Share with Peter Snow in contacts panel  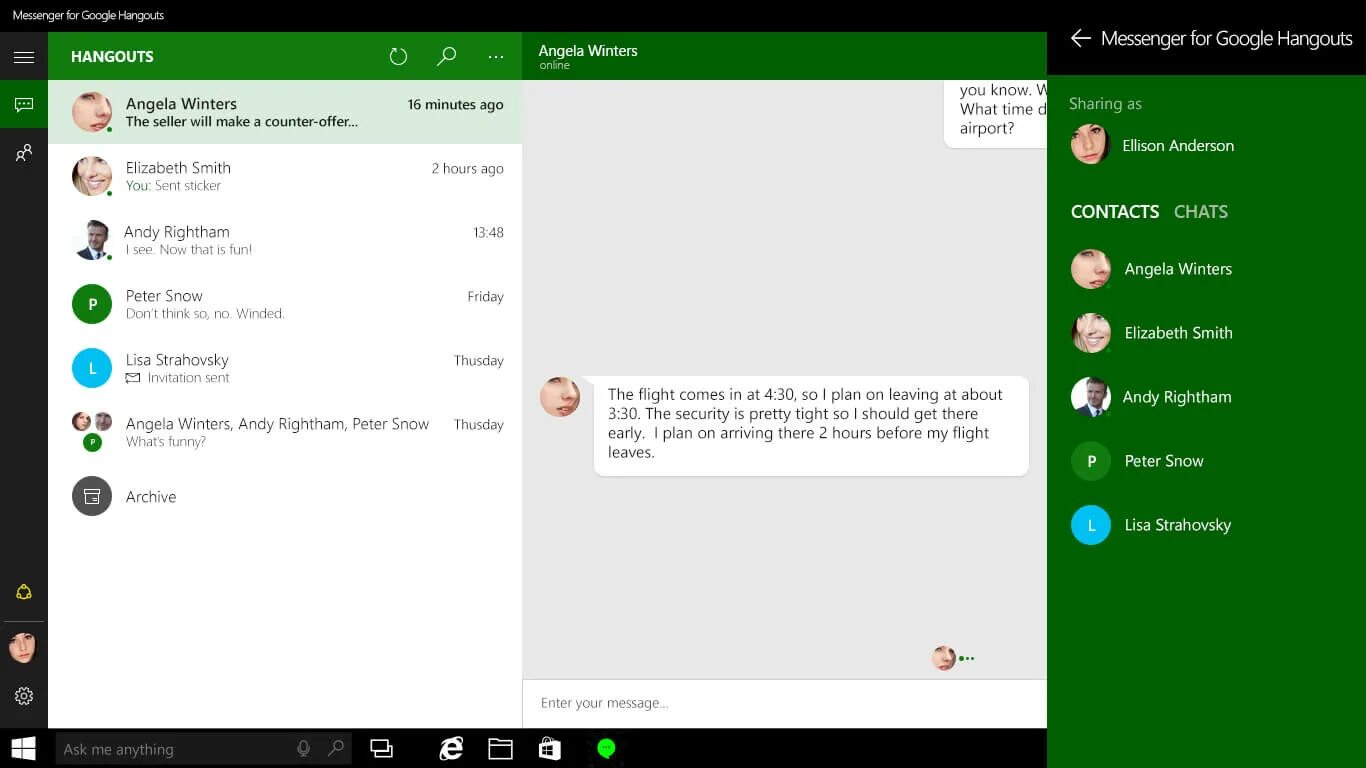point(1206,461)
